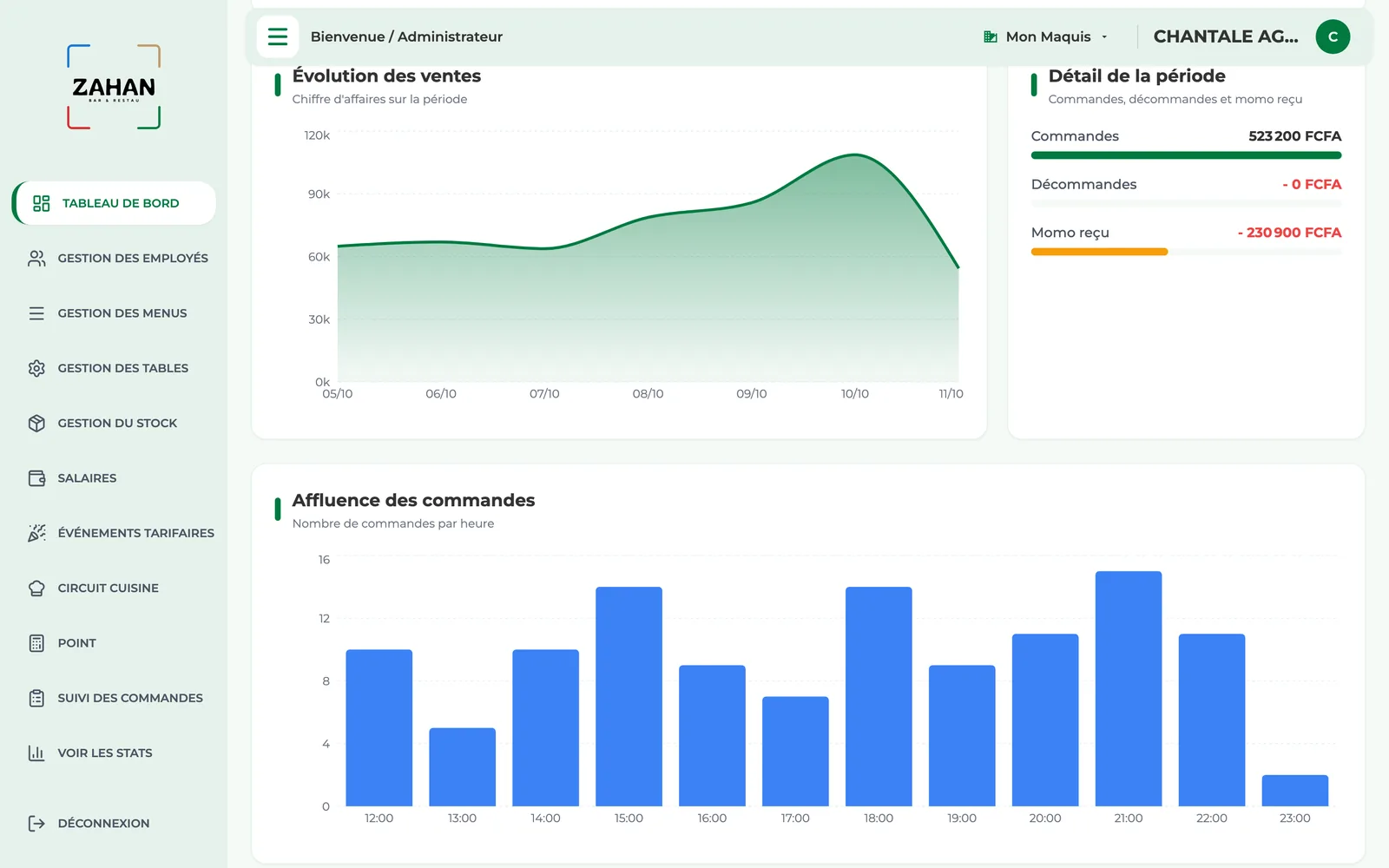Expand the Mon Maquis dropdown arrow

point(1104,36)
